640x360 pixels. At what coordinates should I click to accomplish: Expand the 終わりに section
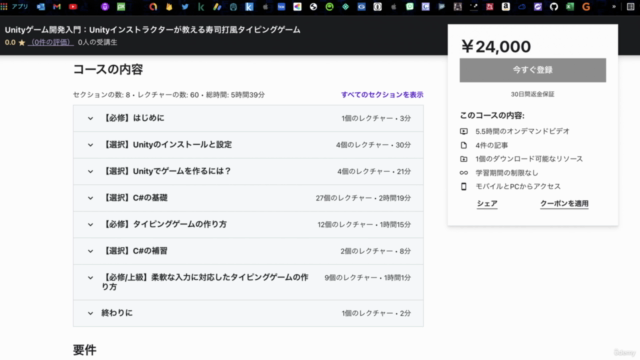tap(248, 313)
